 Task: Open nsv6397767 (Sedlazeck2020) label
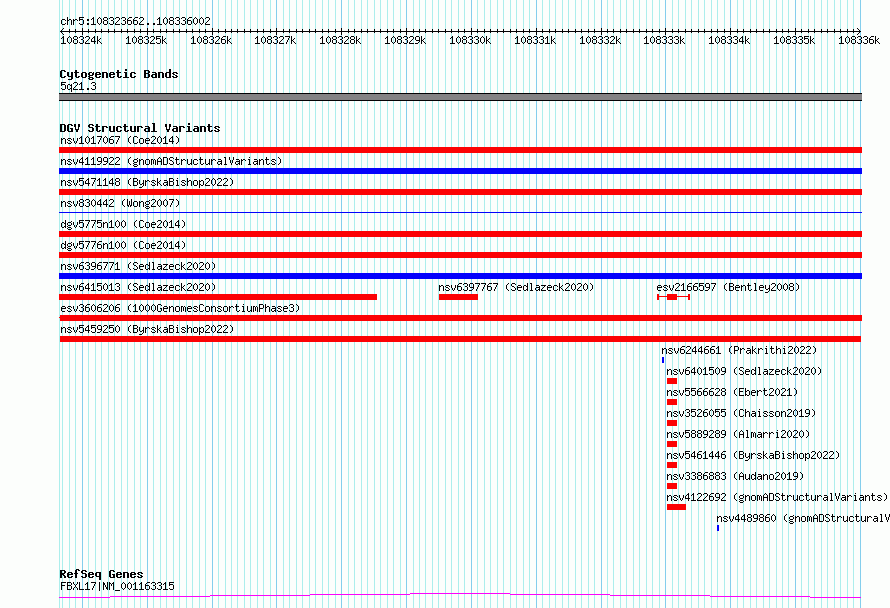click(x=516, y=287)
